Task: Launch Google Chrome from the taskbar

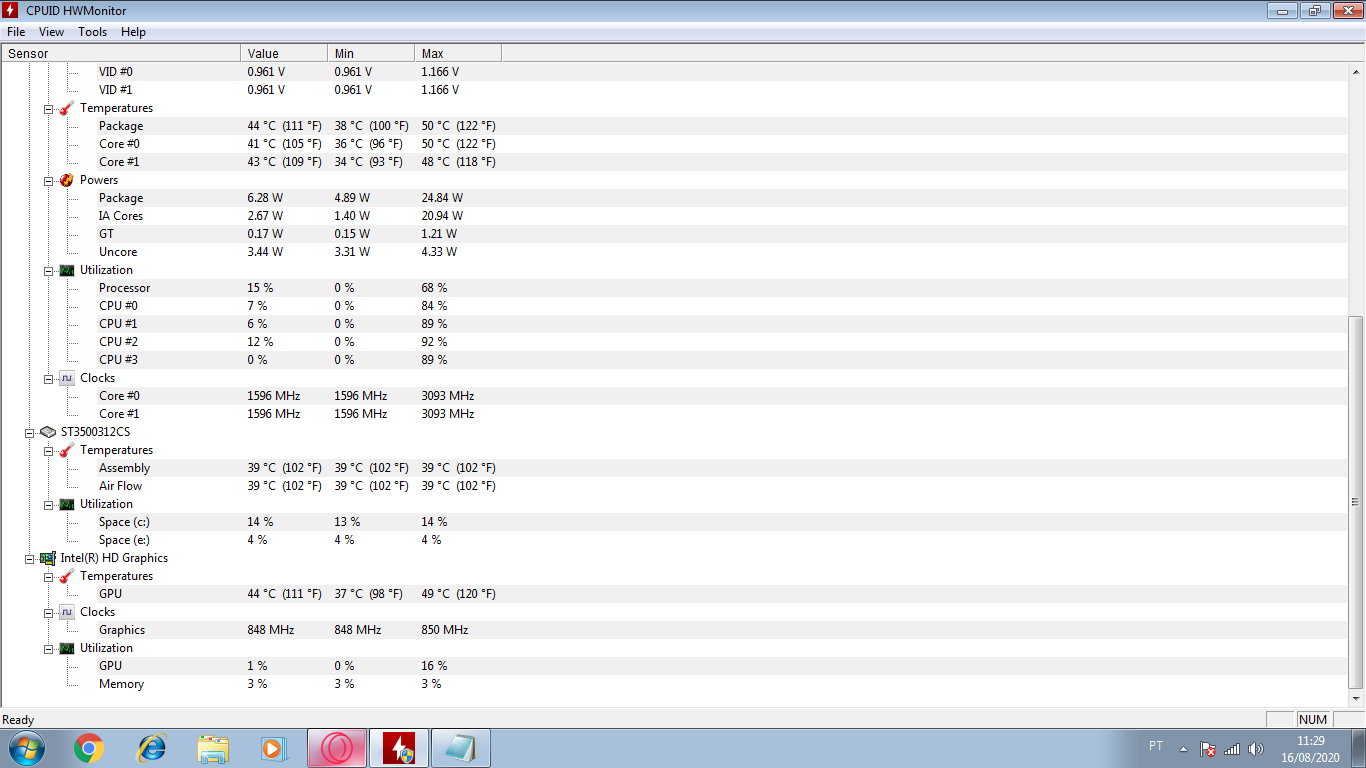Action: (x=89, y=748)
